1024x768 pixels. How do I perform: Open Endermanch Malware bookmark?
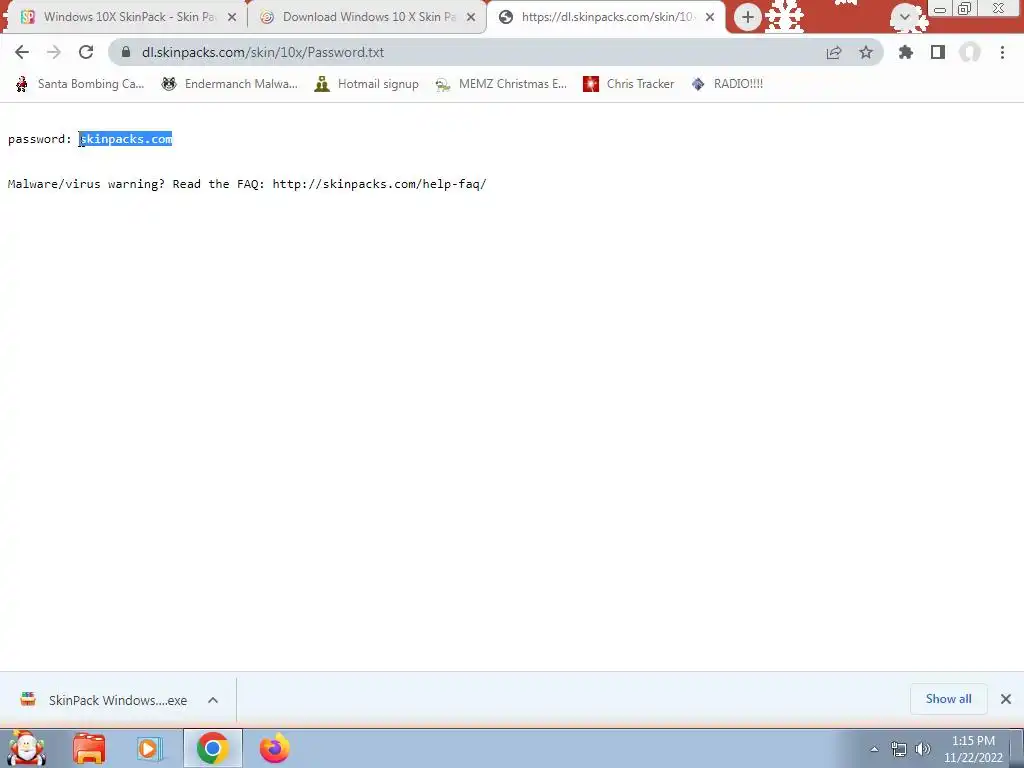click(x=230, y=84)
